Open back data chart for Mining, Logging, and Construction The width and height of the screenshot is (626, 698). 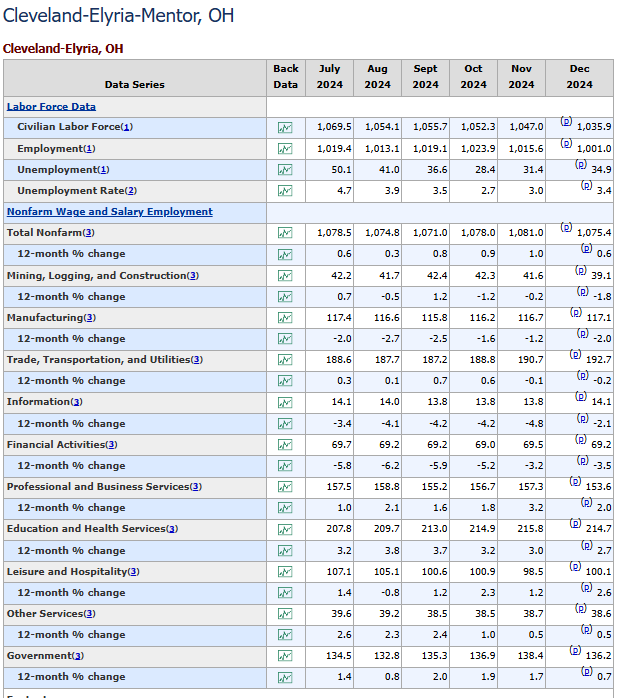pyautogui.click(x=285, y=276)
